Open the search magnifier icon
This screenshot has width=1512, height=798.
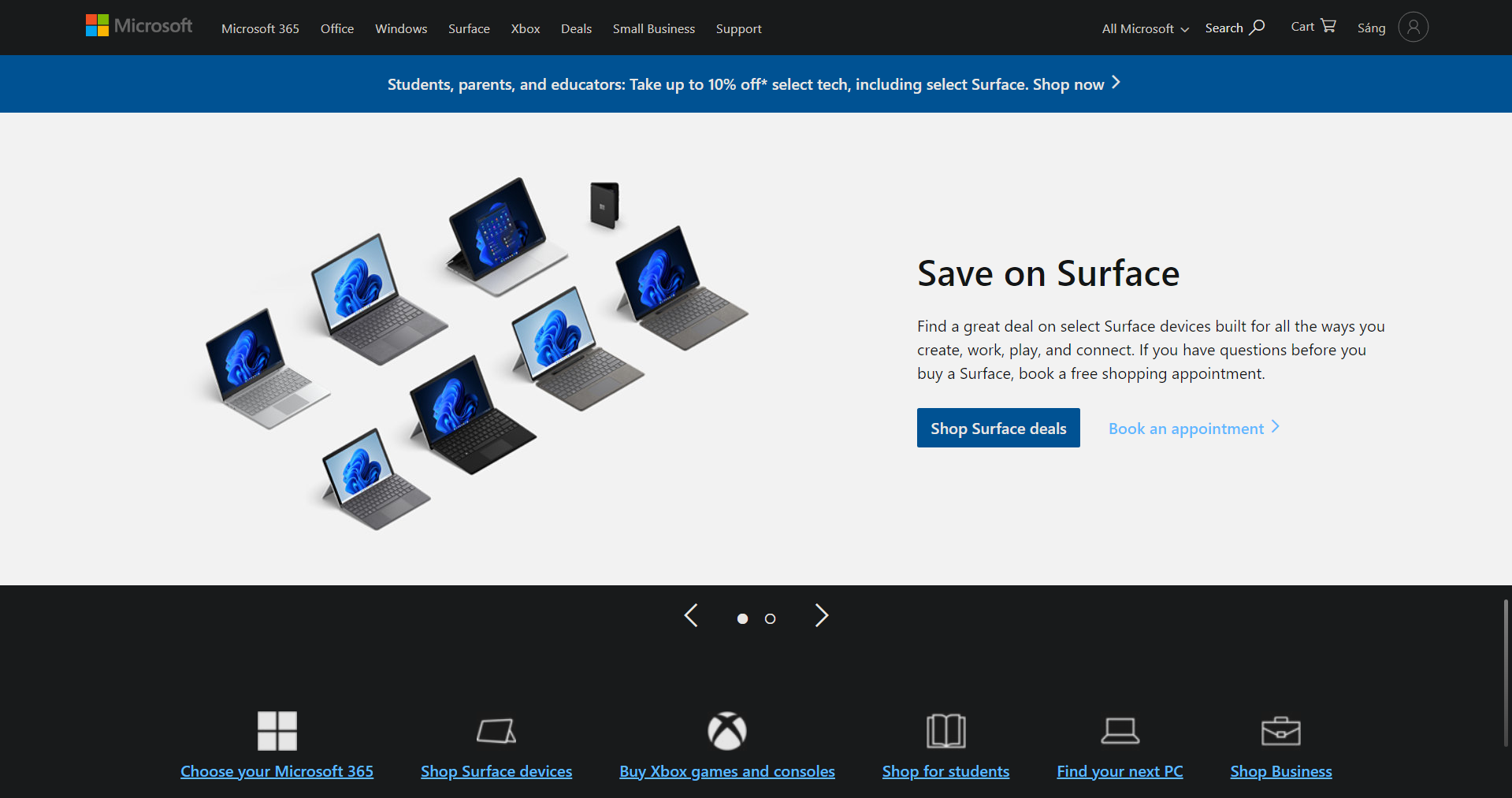click(x=1257, y=28)
